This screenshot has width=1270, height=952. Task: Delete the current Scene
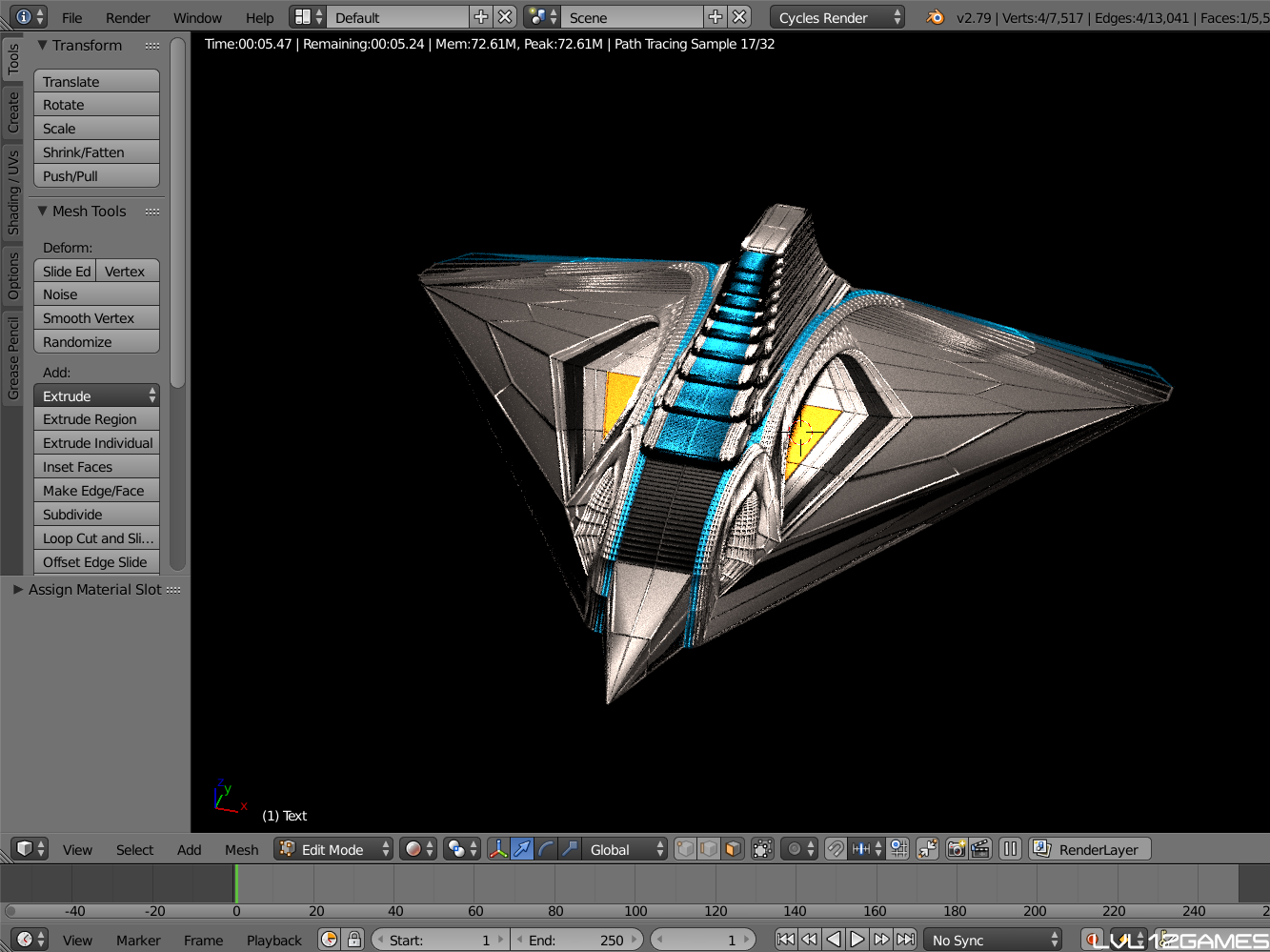[x=739, y=17]
